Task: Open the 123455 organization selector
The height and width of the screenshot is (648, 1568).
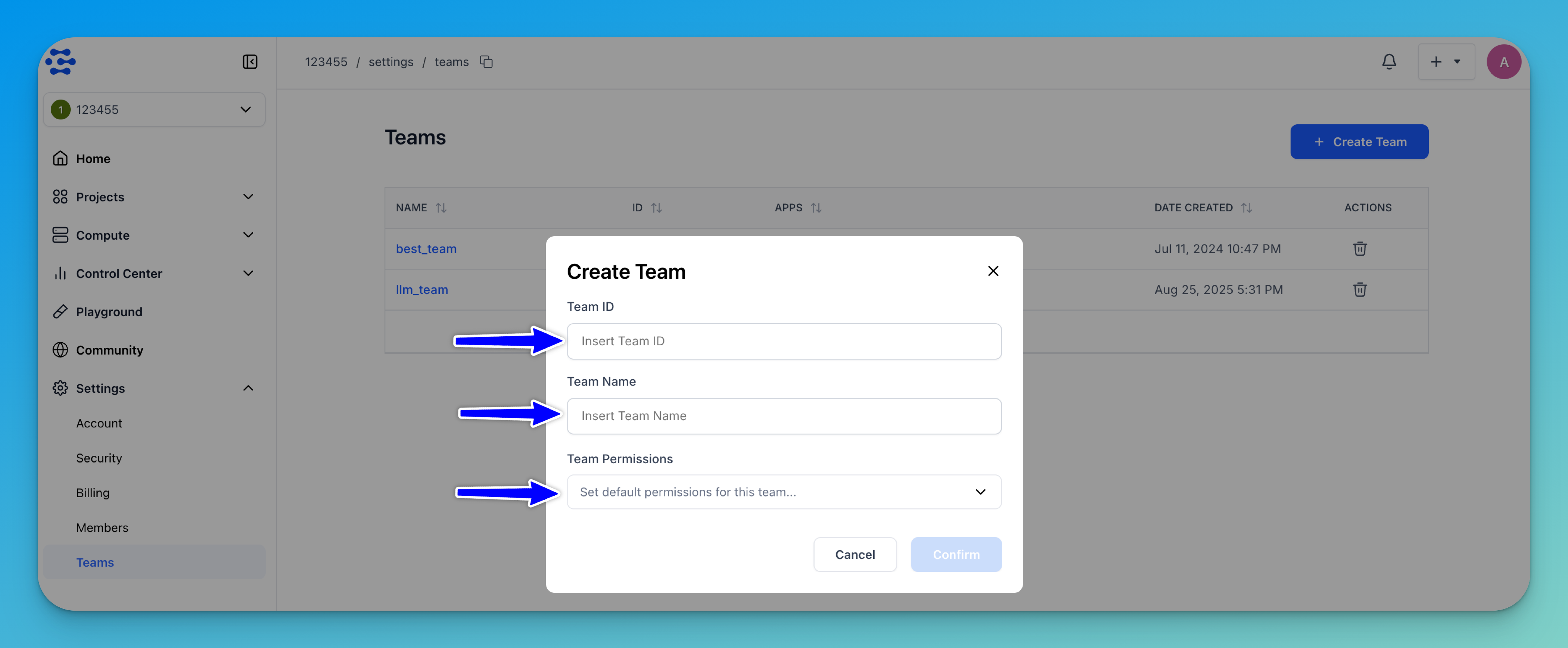Action: [x=154, y=109]
